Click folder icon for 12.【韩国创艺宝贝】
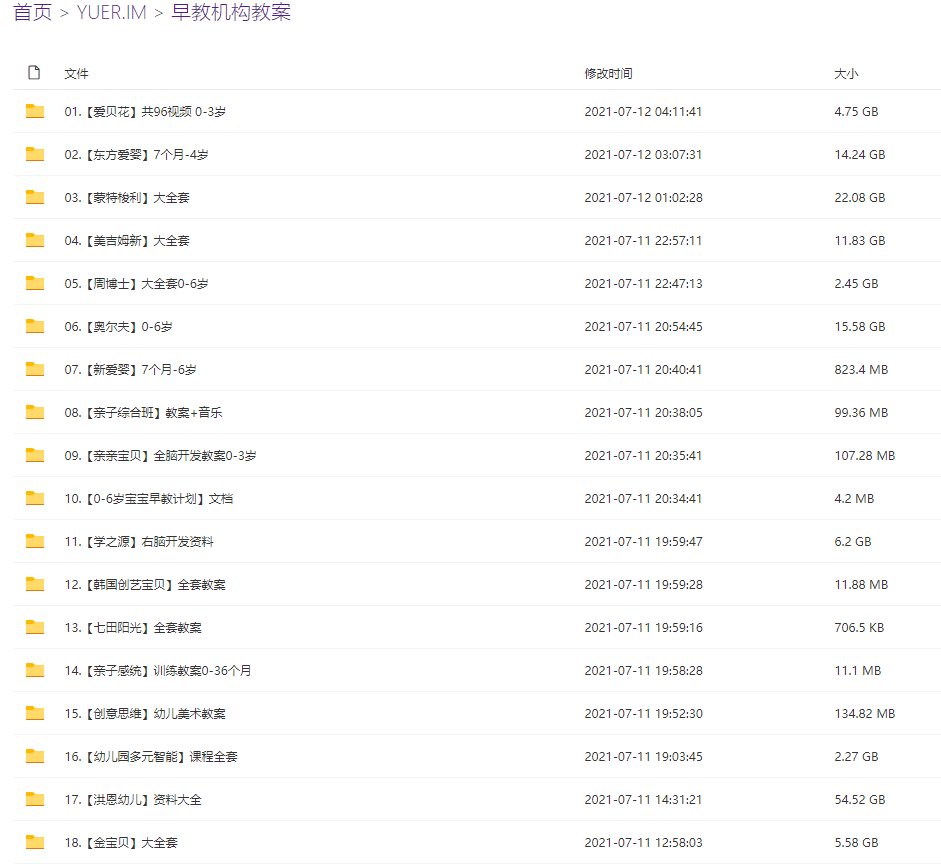The height and width of the screenshot is (864, 941). pos(35,584)
